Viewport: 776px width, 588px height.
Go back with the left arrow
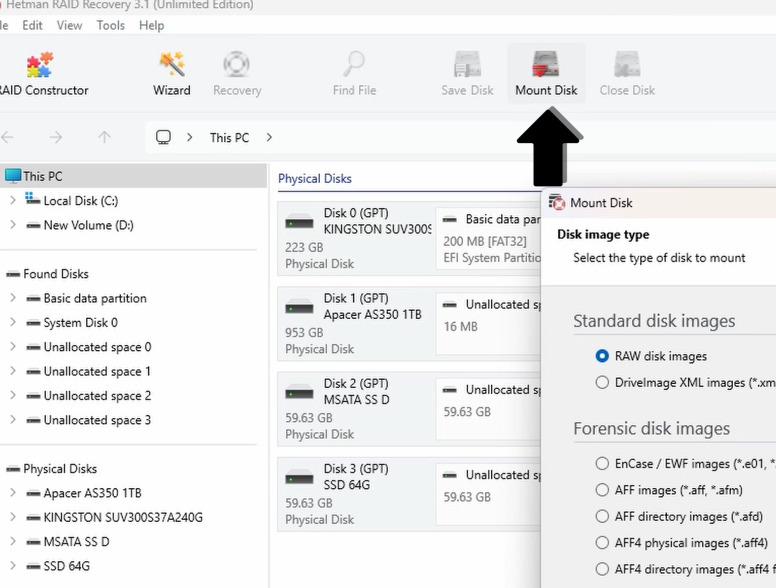[7, 137]
